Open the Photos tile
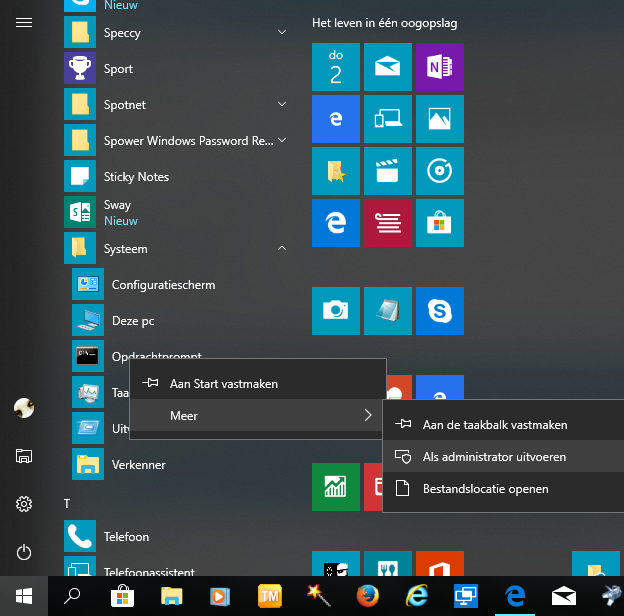The image size is (624, 616). (440, 119)
